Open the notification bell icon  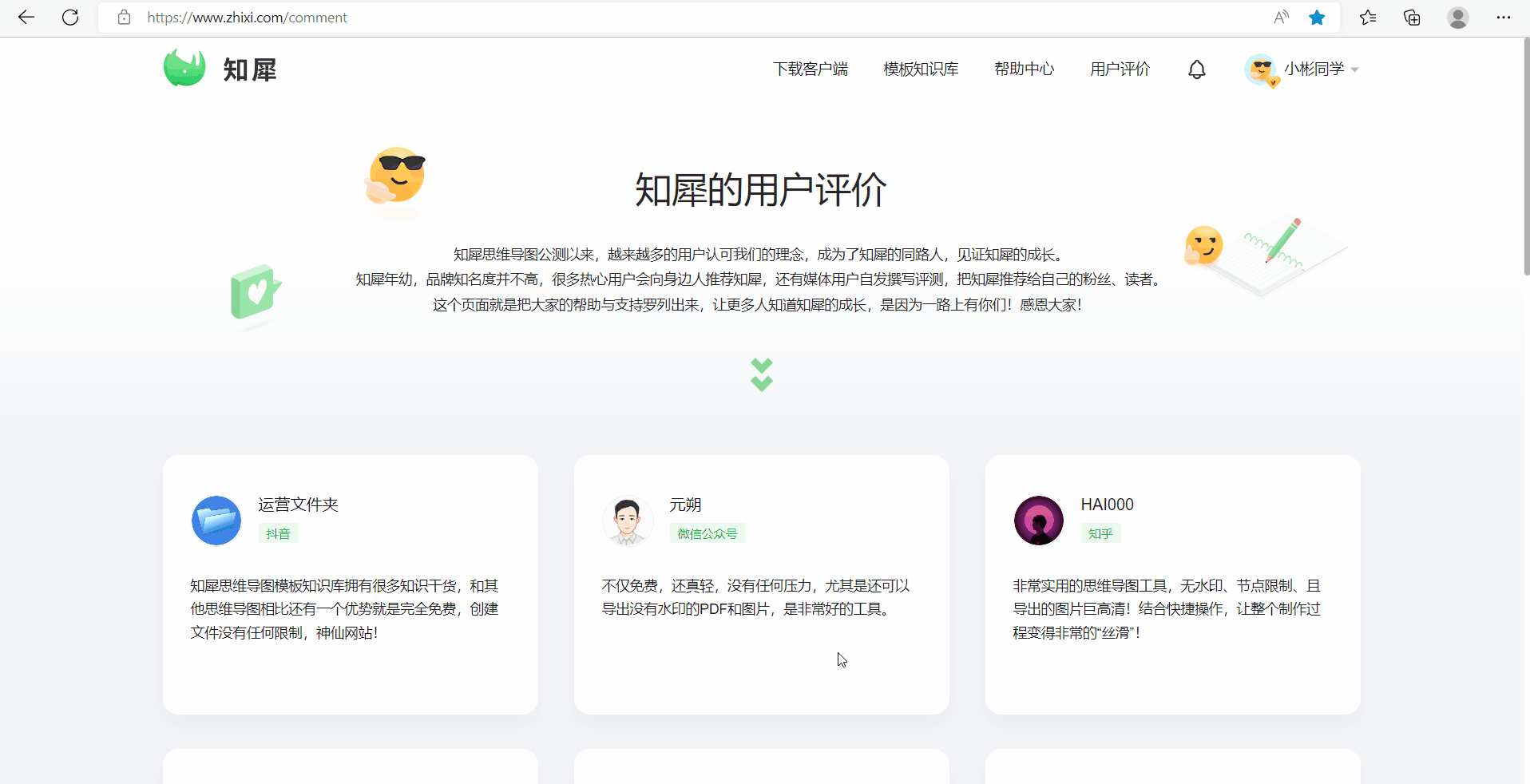1197,70
